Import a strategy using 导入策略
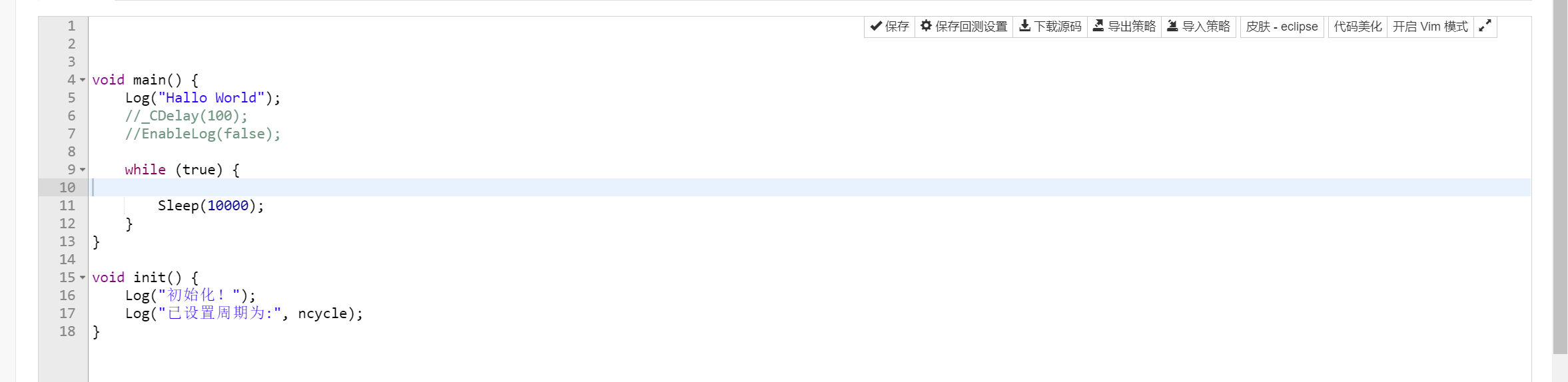This screenshot has width=1568, height=382. point(1199,27)
